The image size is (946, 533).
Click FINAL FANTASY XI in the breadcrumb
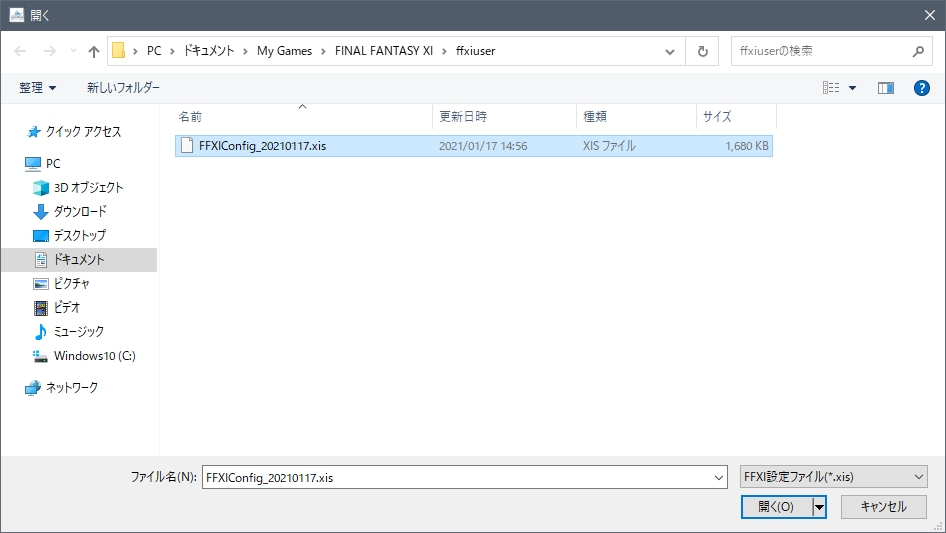click(384, 51)
